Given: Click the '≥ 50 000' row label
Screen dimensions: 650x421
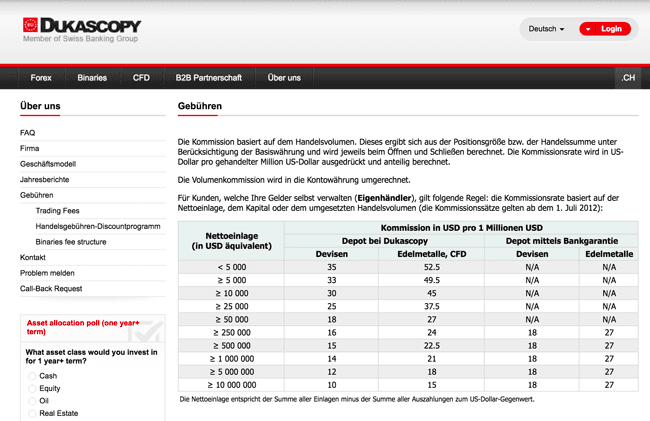Looking at the screenshot, I should (232, 319).
